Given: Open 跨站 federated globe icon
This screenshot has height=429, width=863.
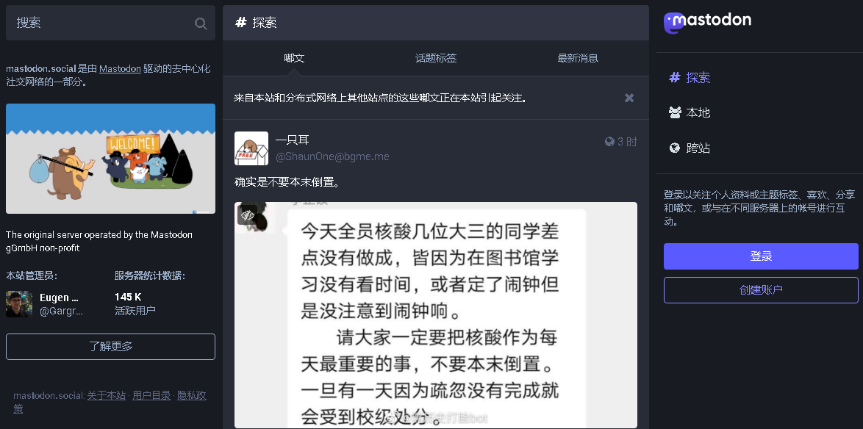Looking at the screenshot, I should [x=674, y=148].
